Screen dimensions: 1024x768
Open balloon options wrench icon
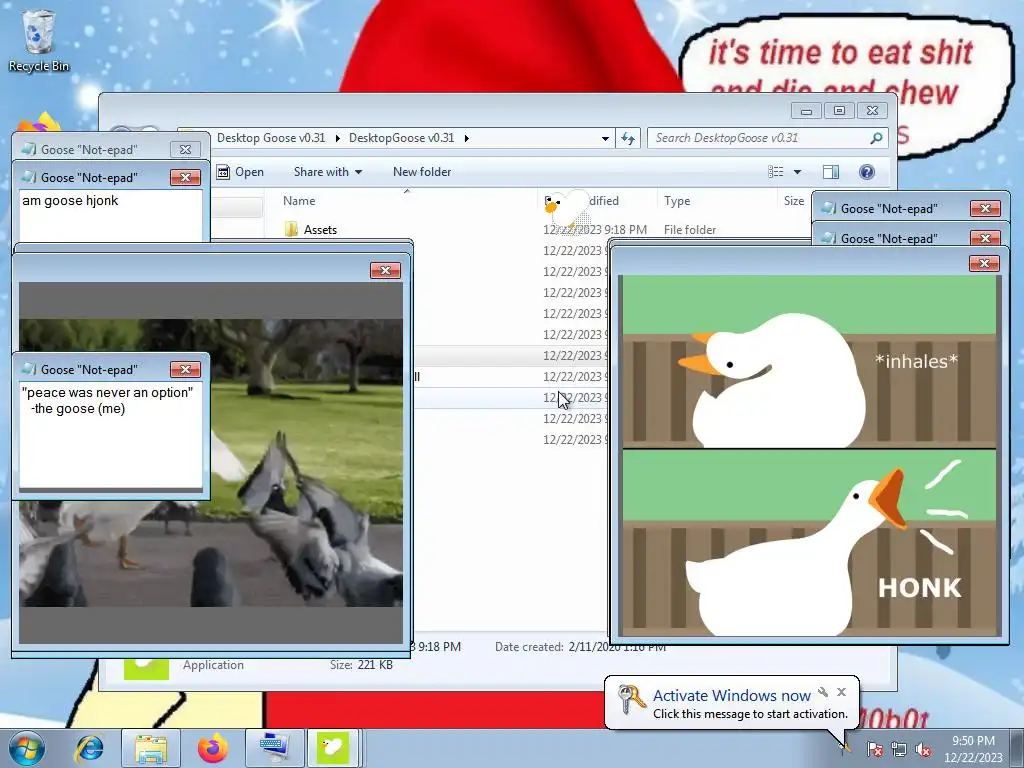[x=823, y=692]
